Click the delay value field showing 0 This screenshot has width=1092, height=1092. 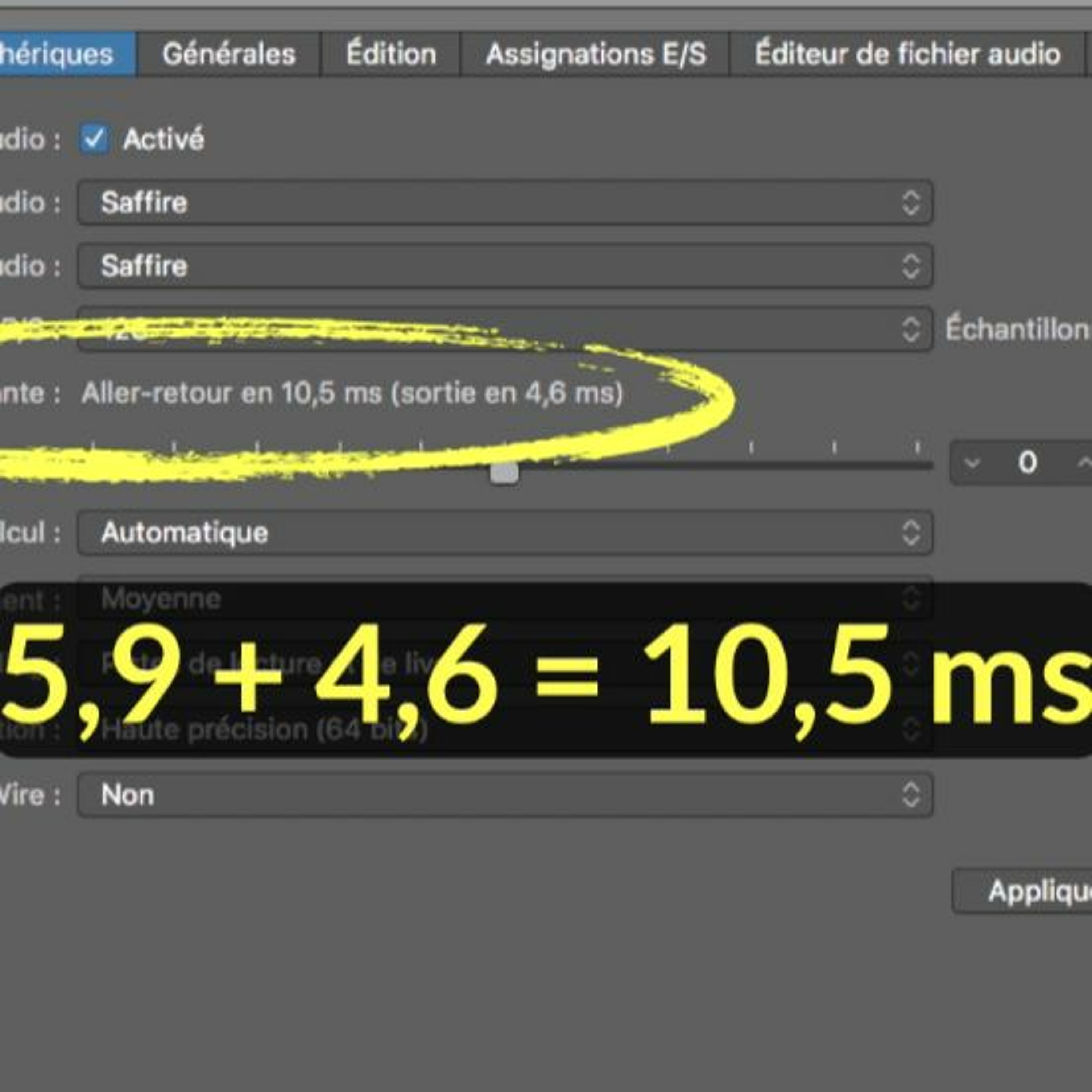point(1028,463)
